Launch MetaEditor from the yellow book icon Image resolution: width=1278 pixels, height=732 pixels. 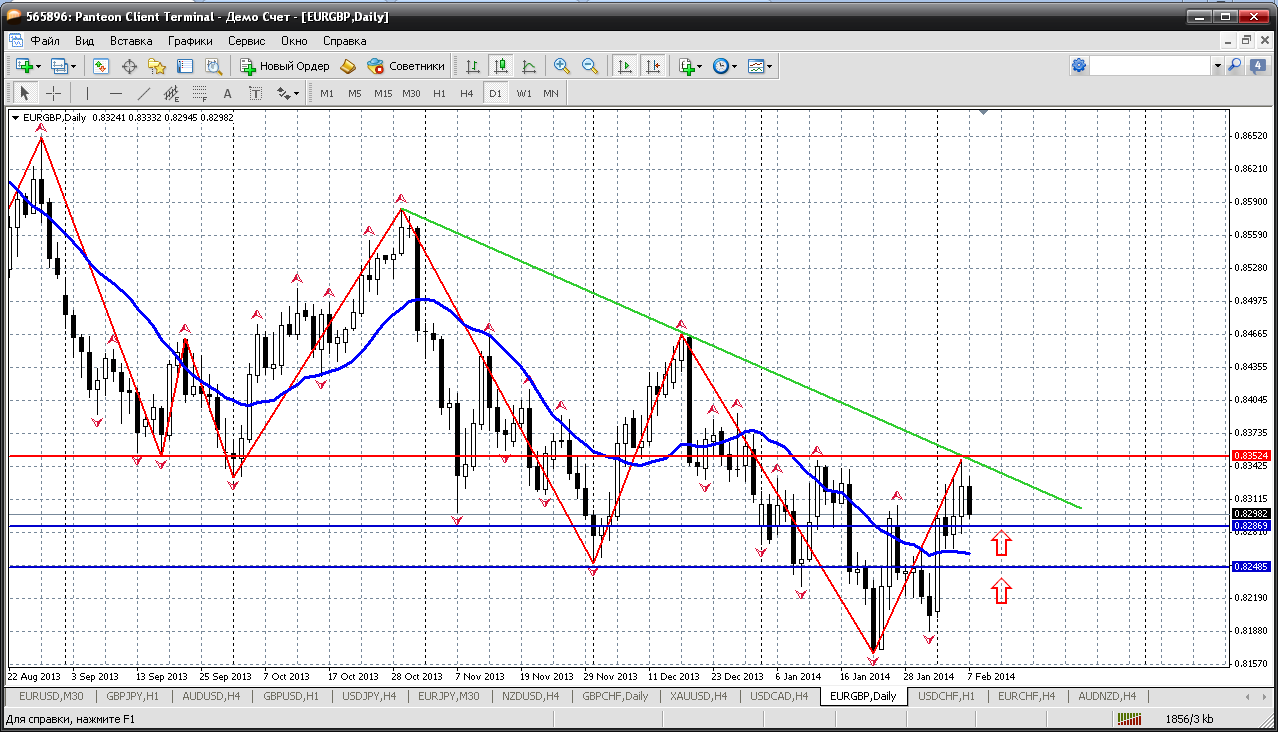(x=348, y=66)
